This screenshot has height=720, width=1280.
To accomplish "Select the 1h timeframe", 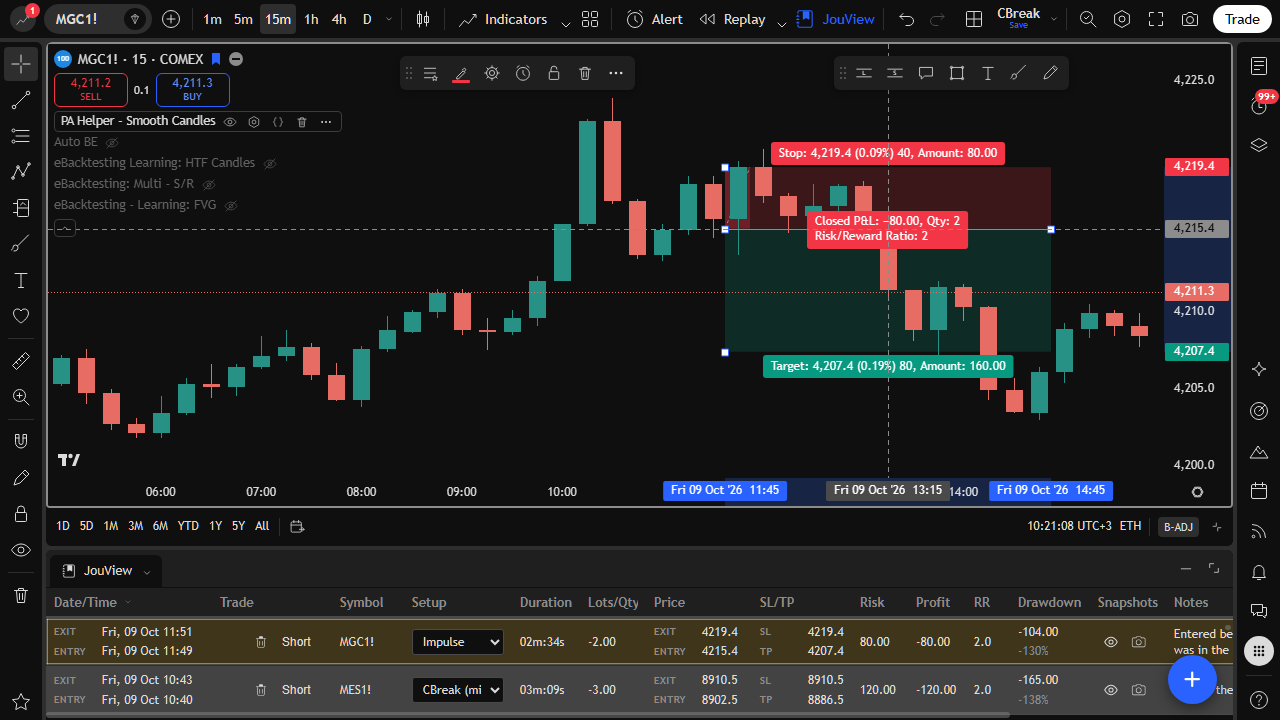I will tap(311, 19).
